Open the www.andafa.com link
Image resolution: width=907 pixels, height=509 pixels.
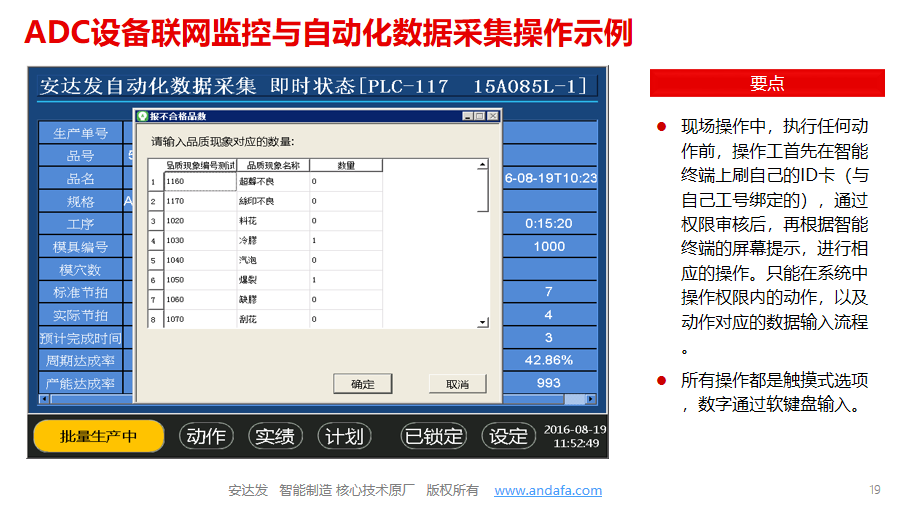click(548, 490)
